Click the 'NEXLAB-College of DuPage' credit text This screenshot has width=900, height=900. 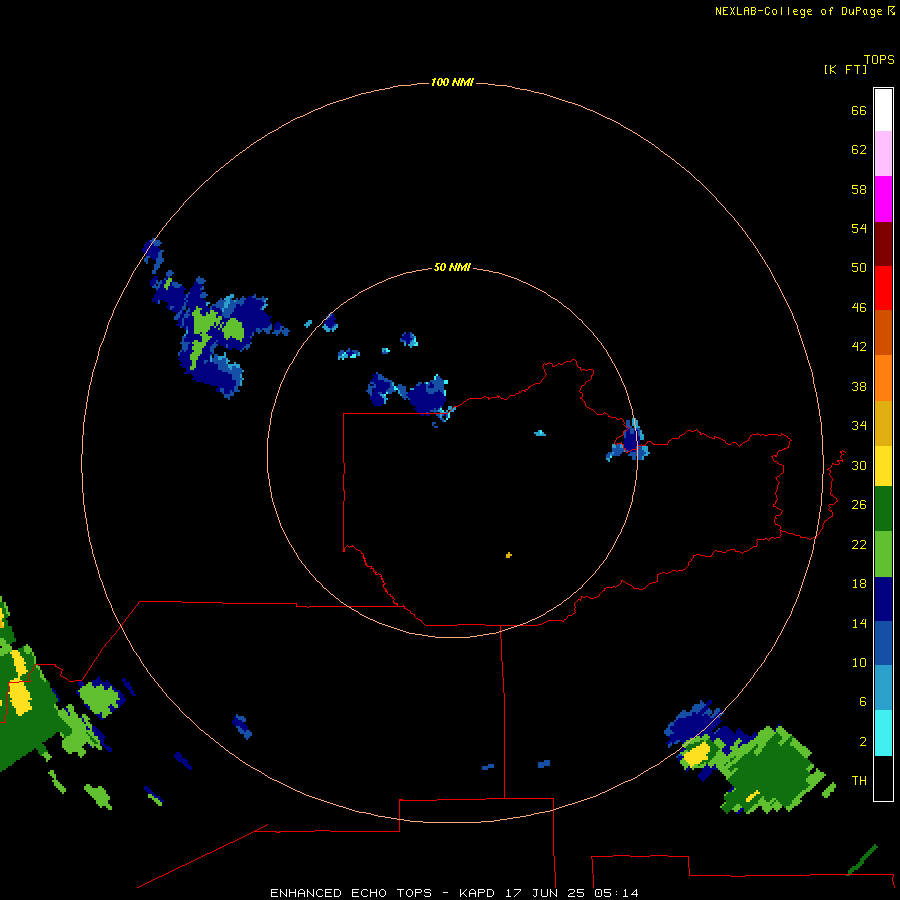coord(798,11)
